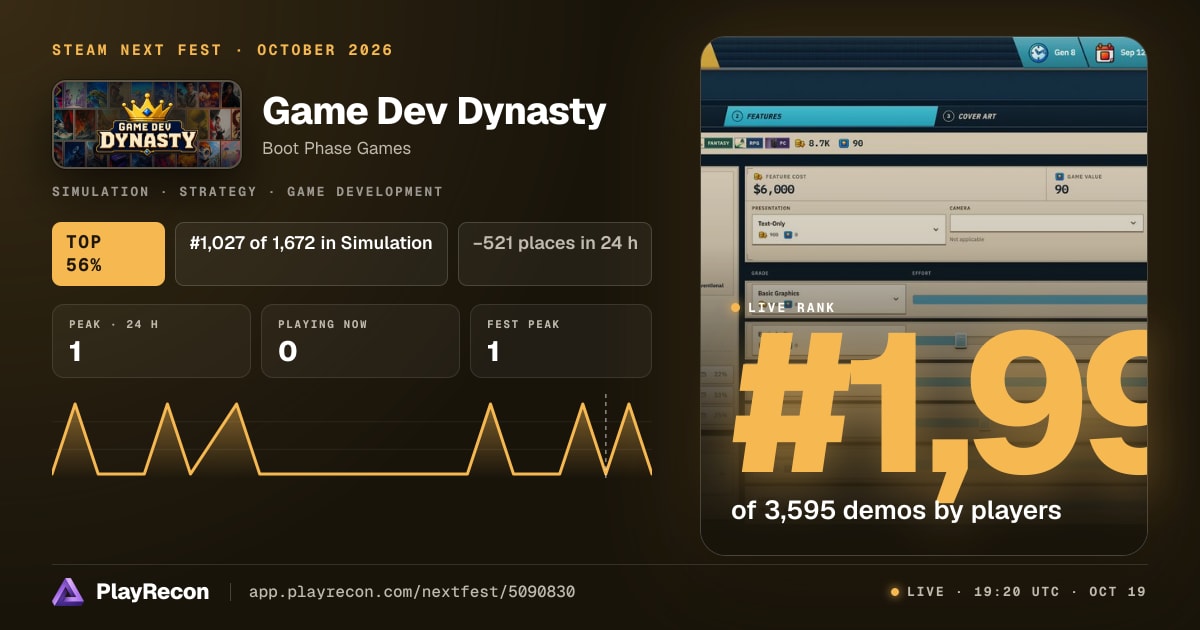The height and width of the screenshot is (630, 1200).
Task: Click the Effort bar next to Basic Graphics
Action: point(1029,299)
